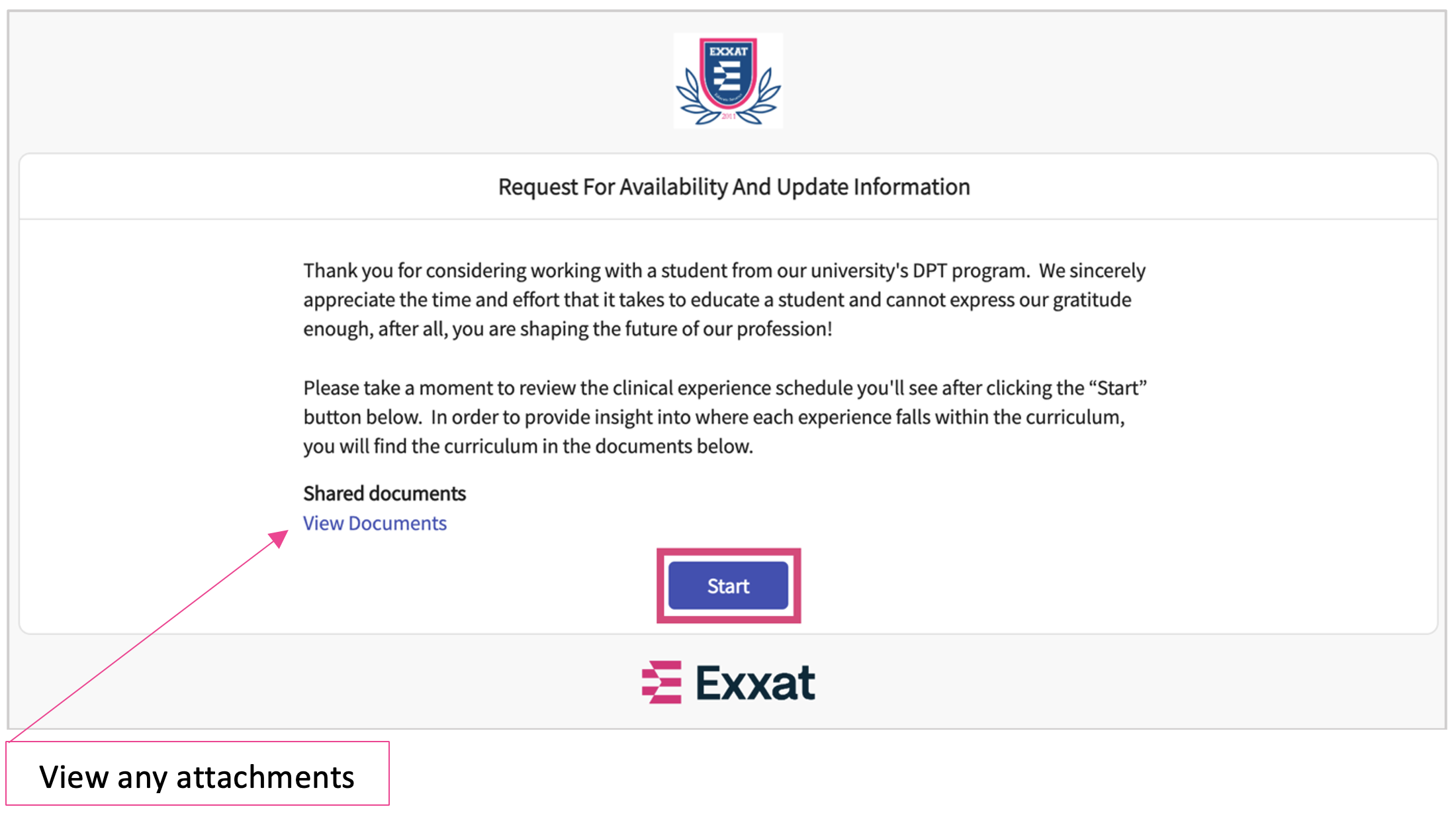Image resolution: width=1456 pixels, height=815 pixels.
Task: Click the paragraph starting with Please take
Action: (724, 417)
